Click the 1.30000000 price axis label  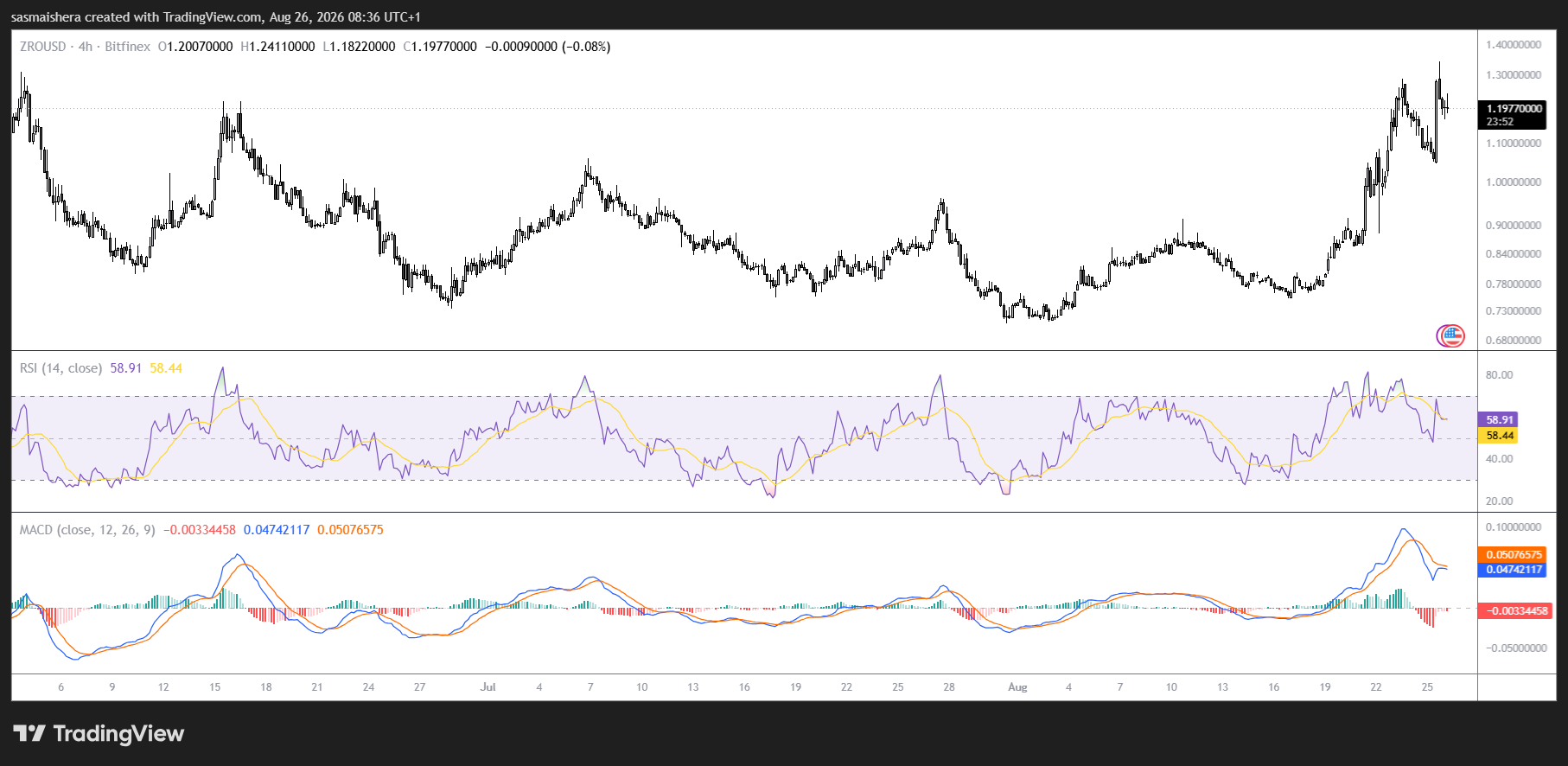[x=1514, y=75]
